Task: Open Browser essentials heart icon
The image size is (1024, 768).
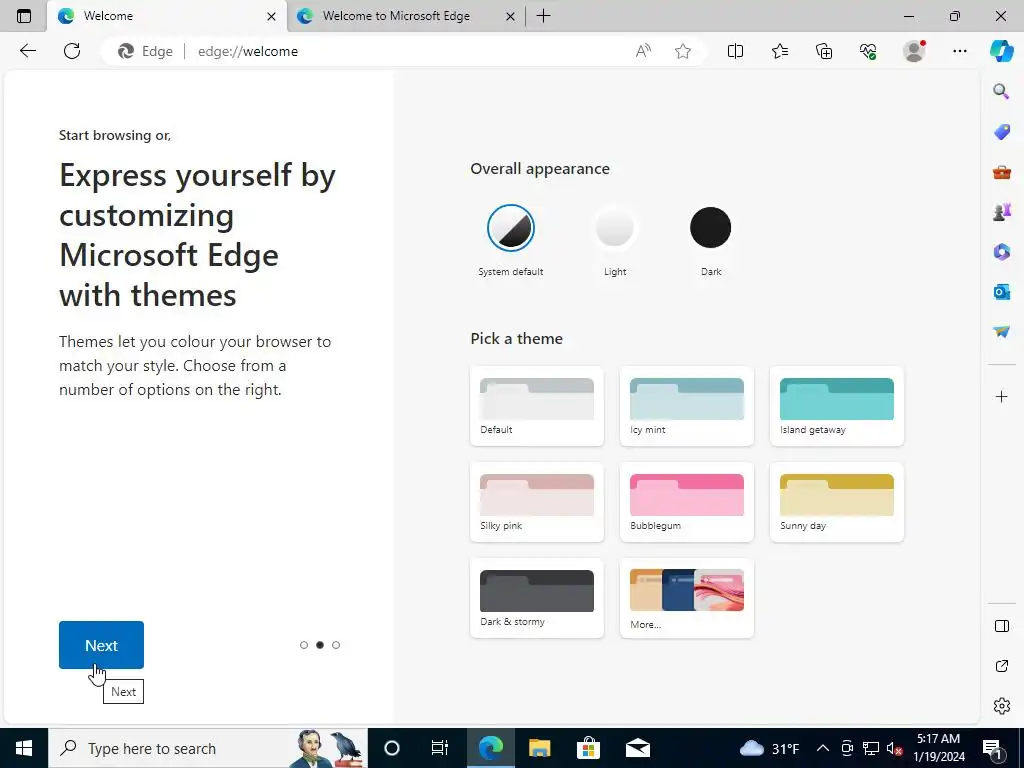Action: tap(868, 51)
